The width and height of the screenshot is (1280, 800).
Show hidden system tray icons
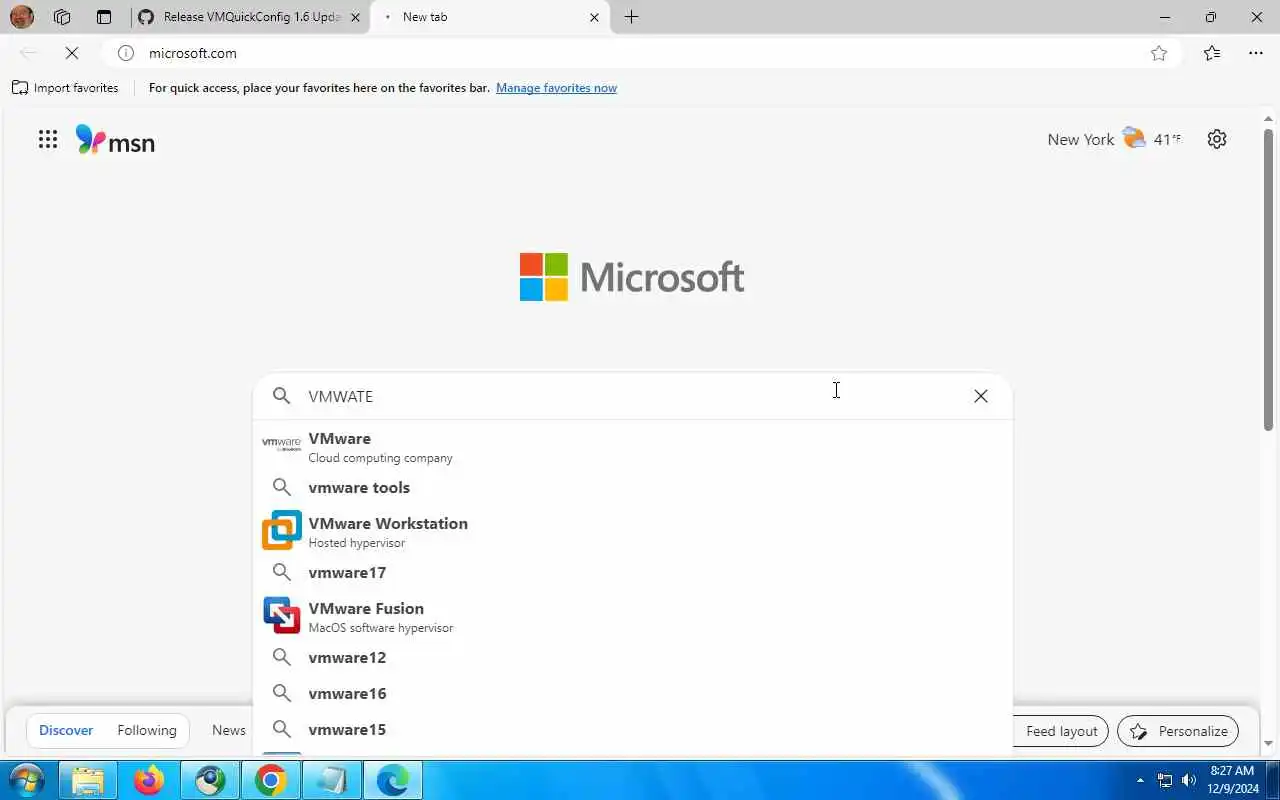pyautogui.click(x=1140, y=780)
